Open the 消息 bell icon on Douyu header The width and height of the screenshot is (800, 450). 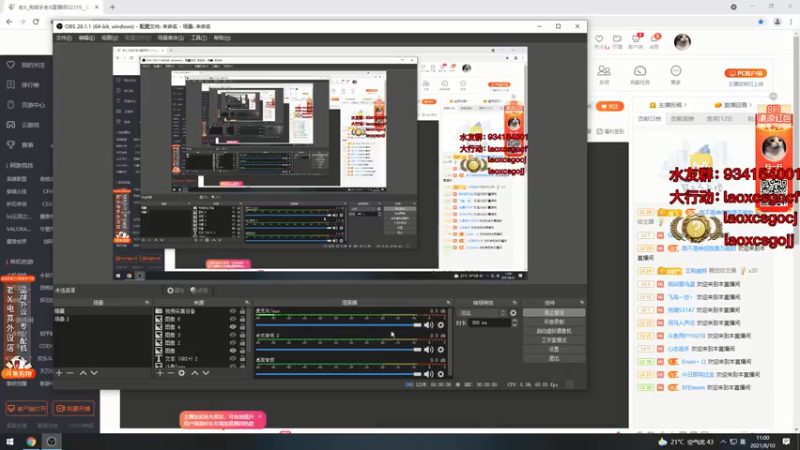click(x=654, y=41)
